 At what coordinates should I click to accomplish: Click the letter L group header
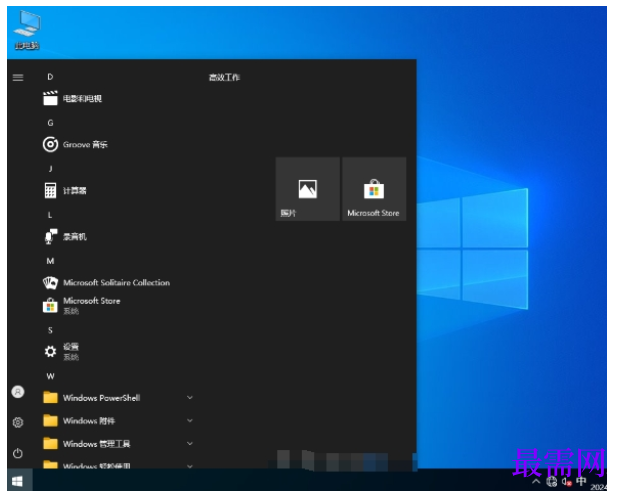click(50, 215)
